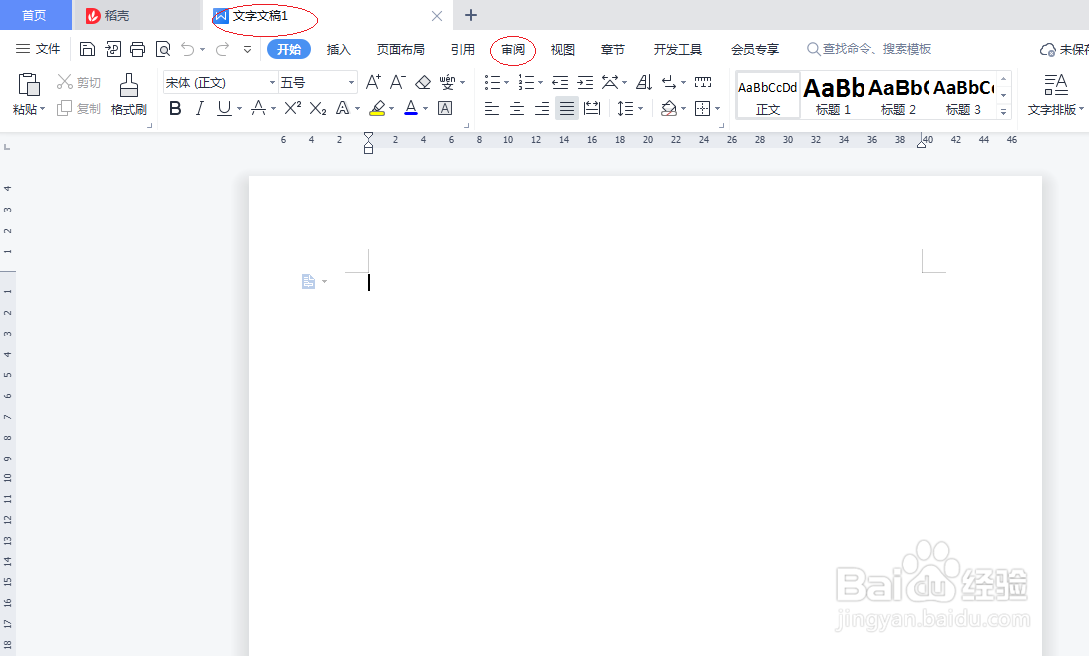Screen dimensions: 1089x656
Task: Toggle Bold formatting
Action: (175, 108)
